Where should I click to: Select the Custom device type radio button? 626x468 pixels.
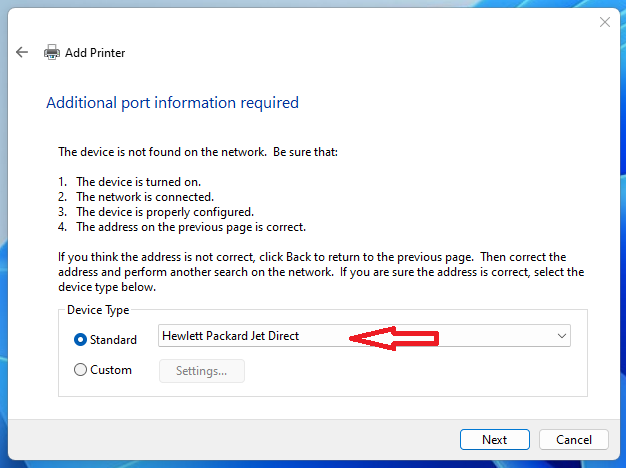coord(81,370)
